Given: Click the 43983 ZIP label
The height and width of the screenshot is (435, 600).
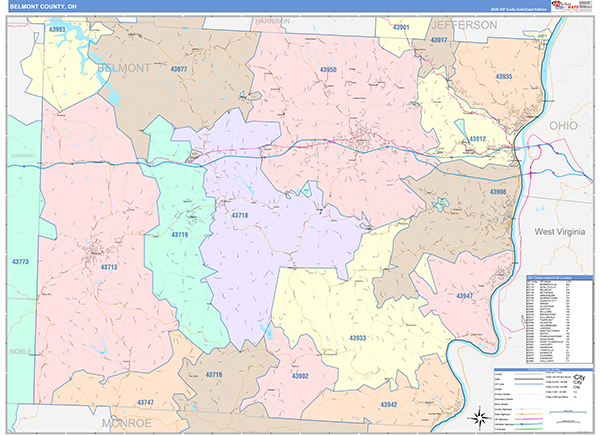Looking at the screenshot, I should tap(57, 30).
